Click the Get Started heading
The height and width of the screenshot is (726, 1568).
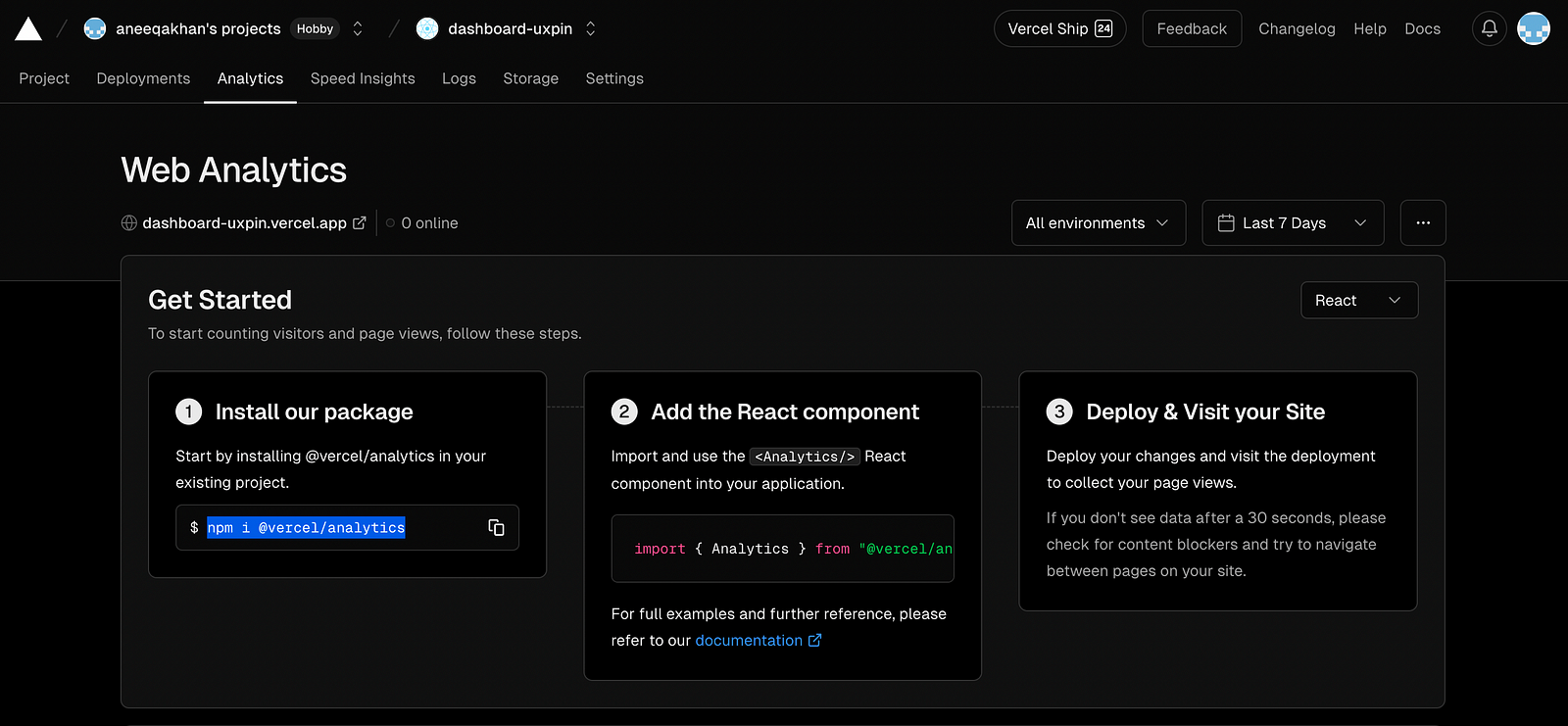(x=220, y=300)
